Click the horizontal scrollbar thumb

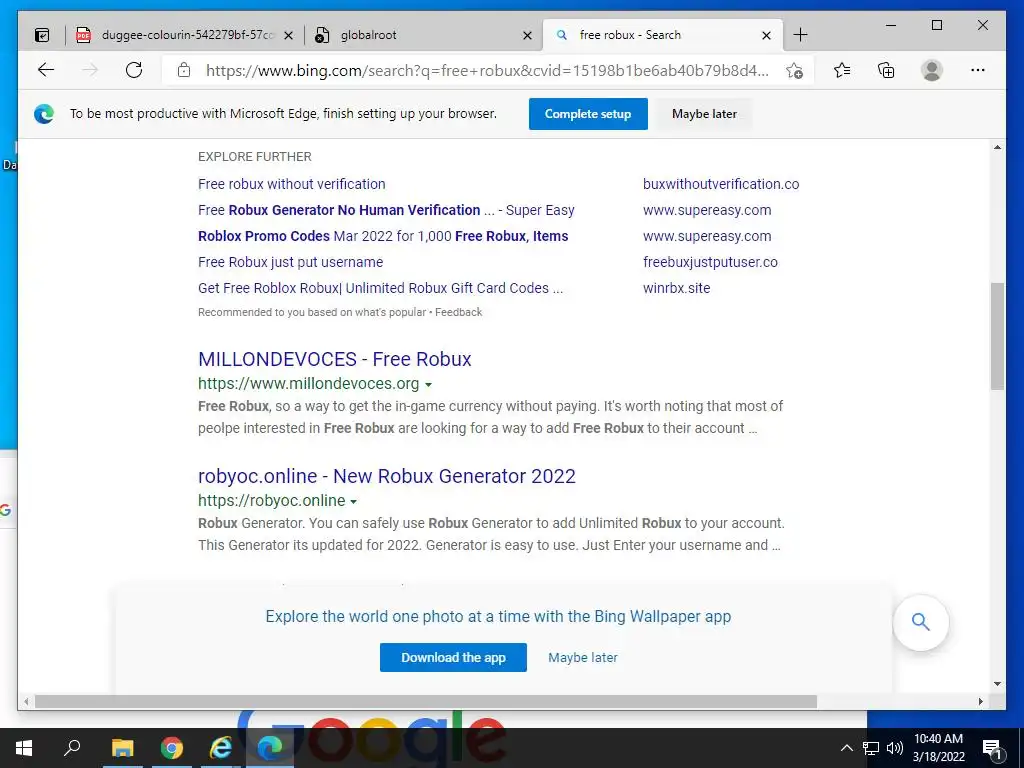(x=426, y=701)
